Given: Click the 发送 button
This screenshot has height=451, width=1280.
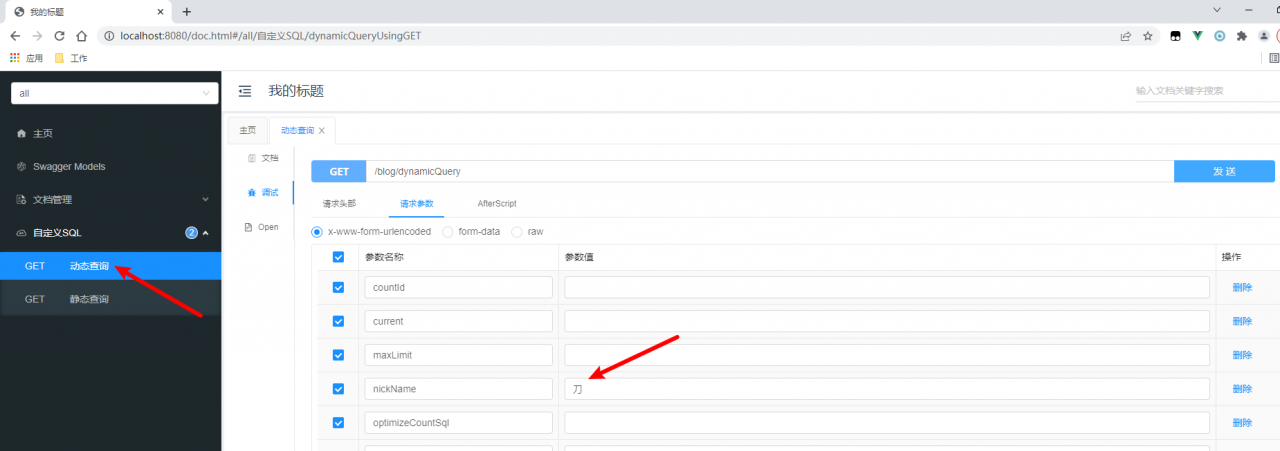Looking at the screenshot, I should (1224, 171).
